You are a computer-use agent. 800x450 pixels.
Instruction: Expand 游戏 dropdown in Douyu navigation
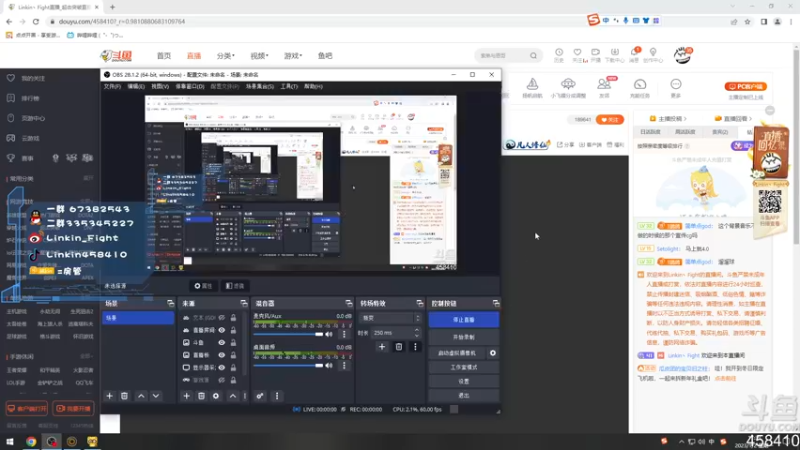(x=293, y=56)
